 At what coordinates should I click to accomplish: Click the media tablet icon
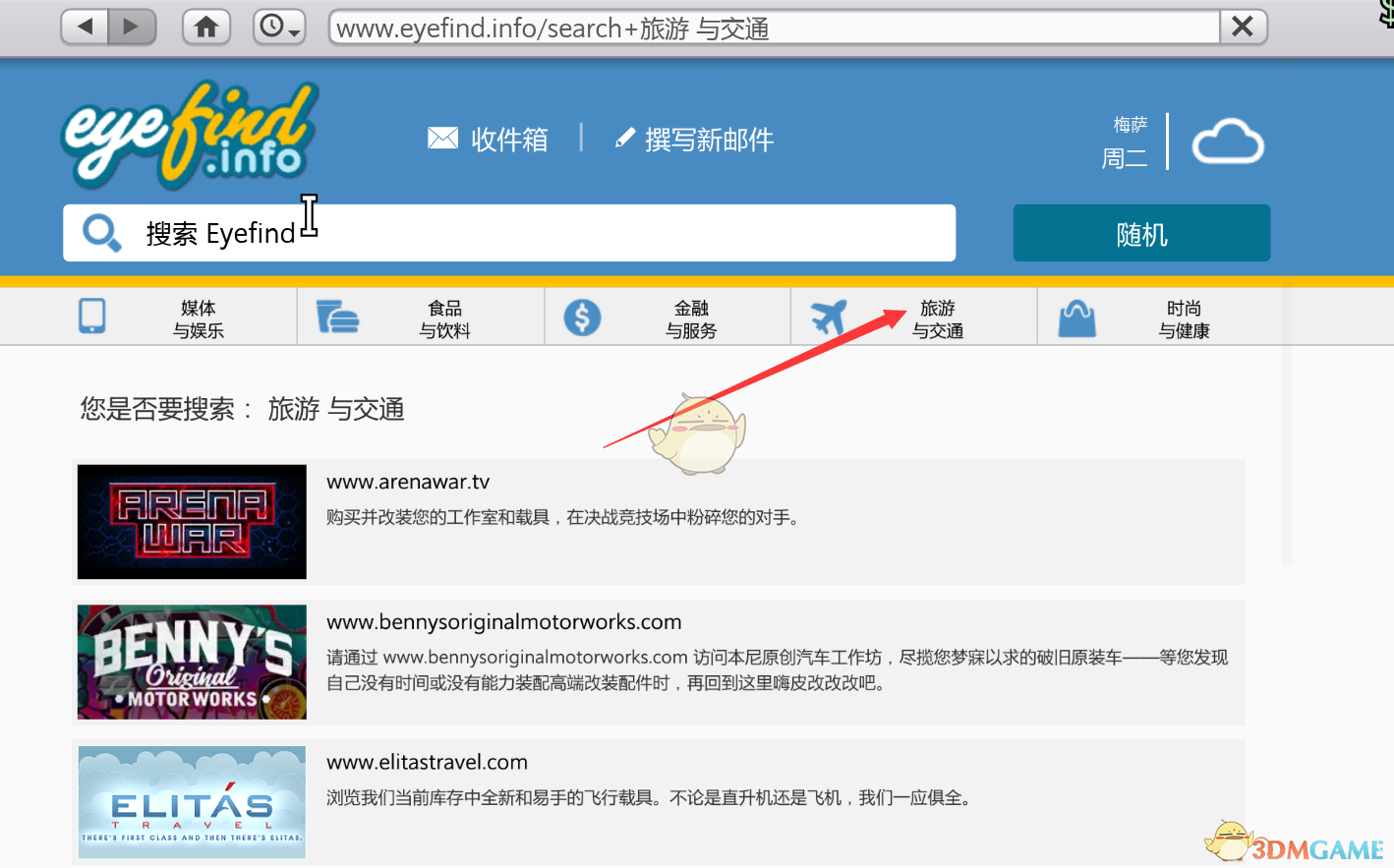(x=92, y=317)
